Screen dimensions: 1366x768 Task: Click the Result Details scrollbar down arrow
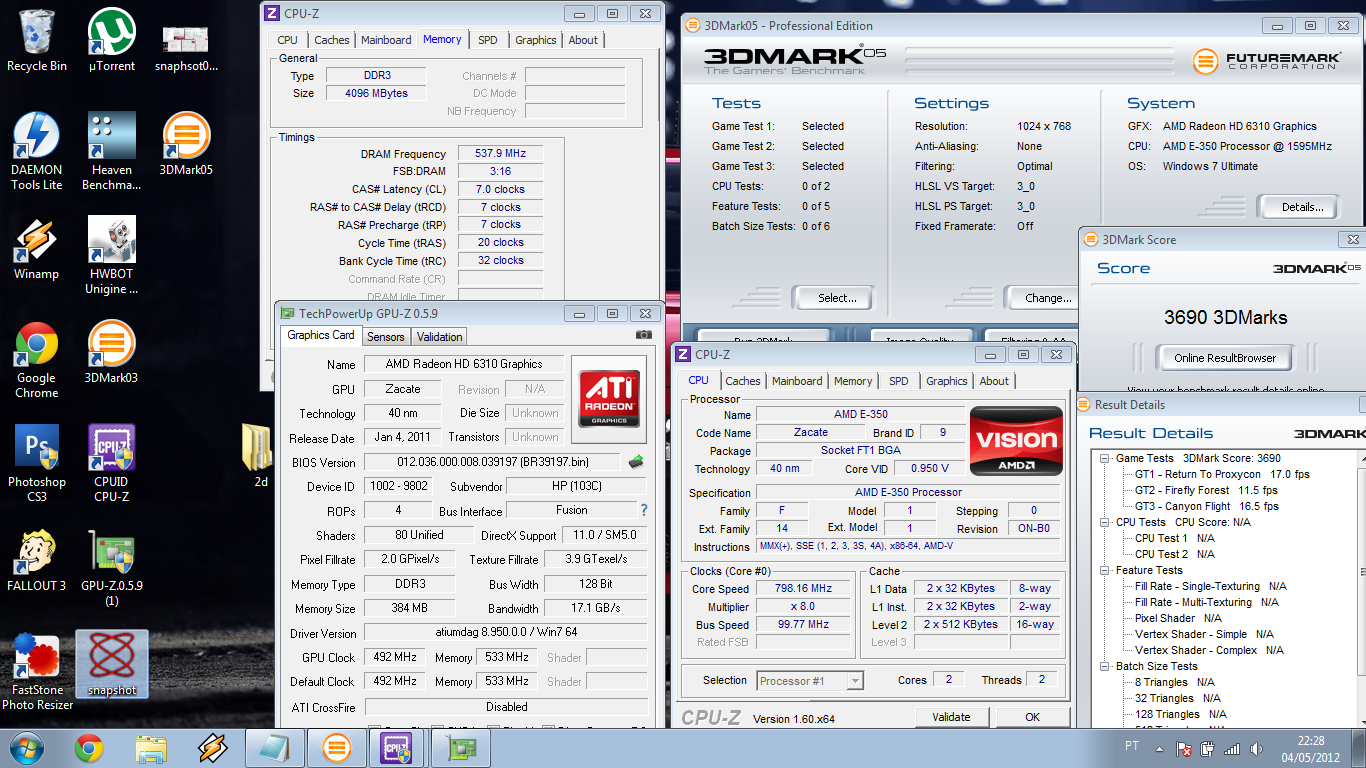(1361, 721)
